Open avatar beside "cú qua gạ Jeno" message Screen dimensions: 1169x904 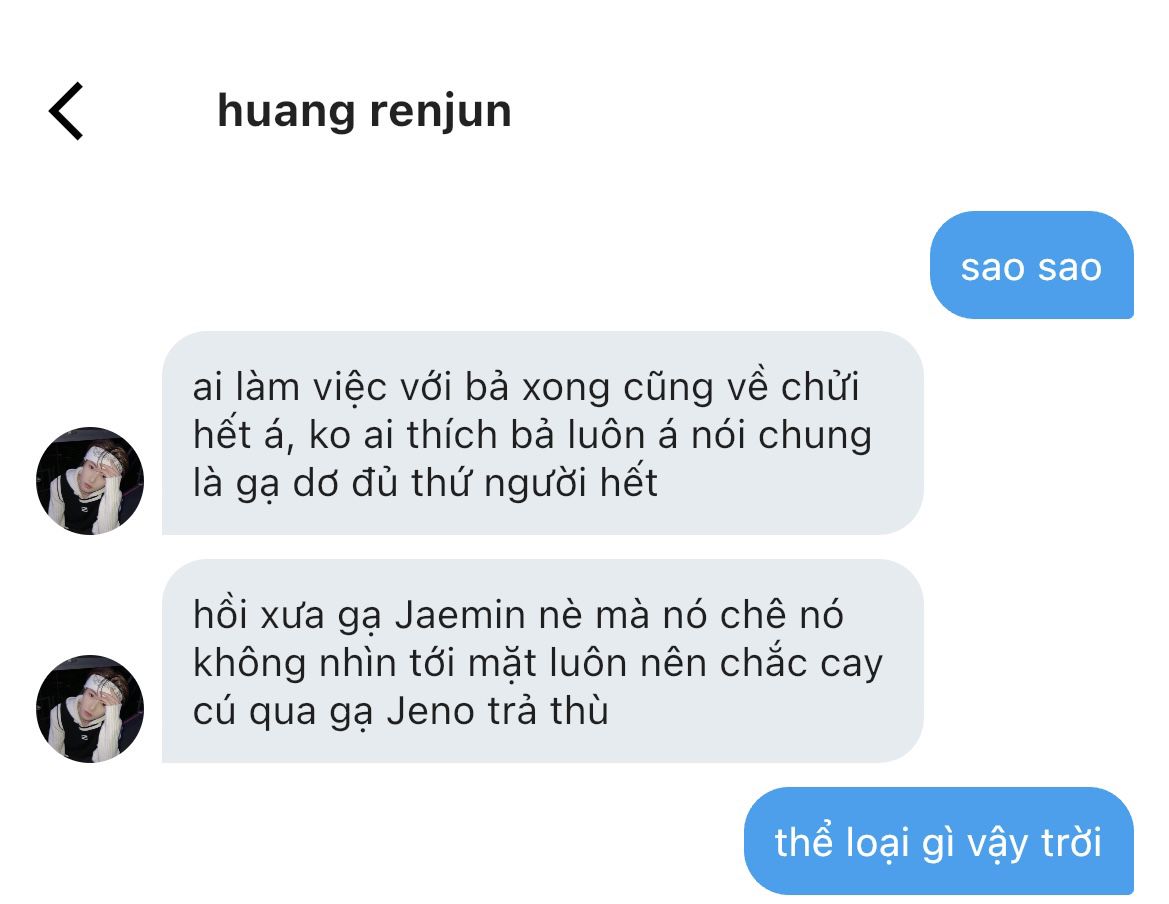90,709
